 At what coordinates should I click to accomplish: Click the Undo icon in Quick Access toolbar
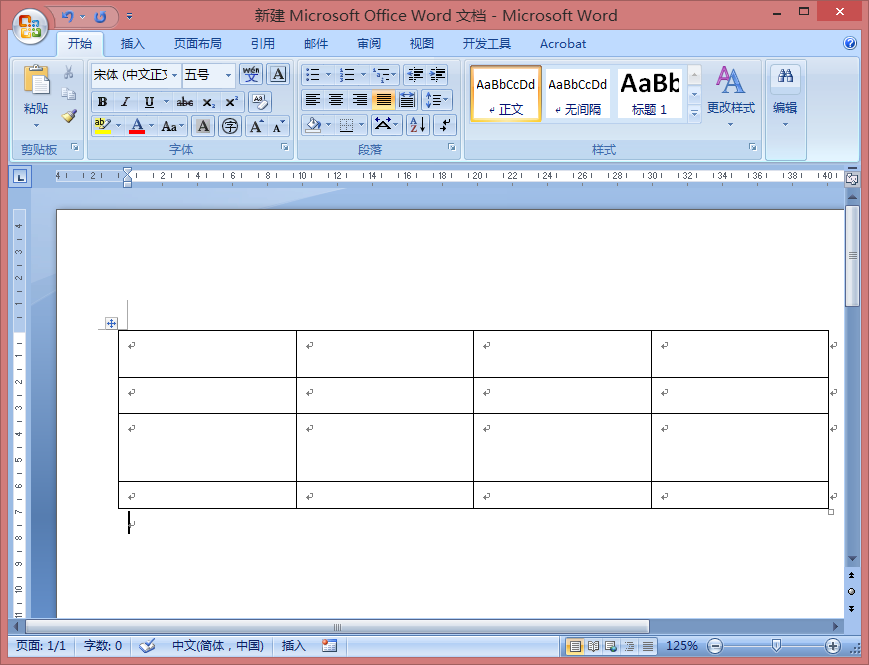point(68,17)
